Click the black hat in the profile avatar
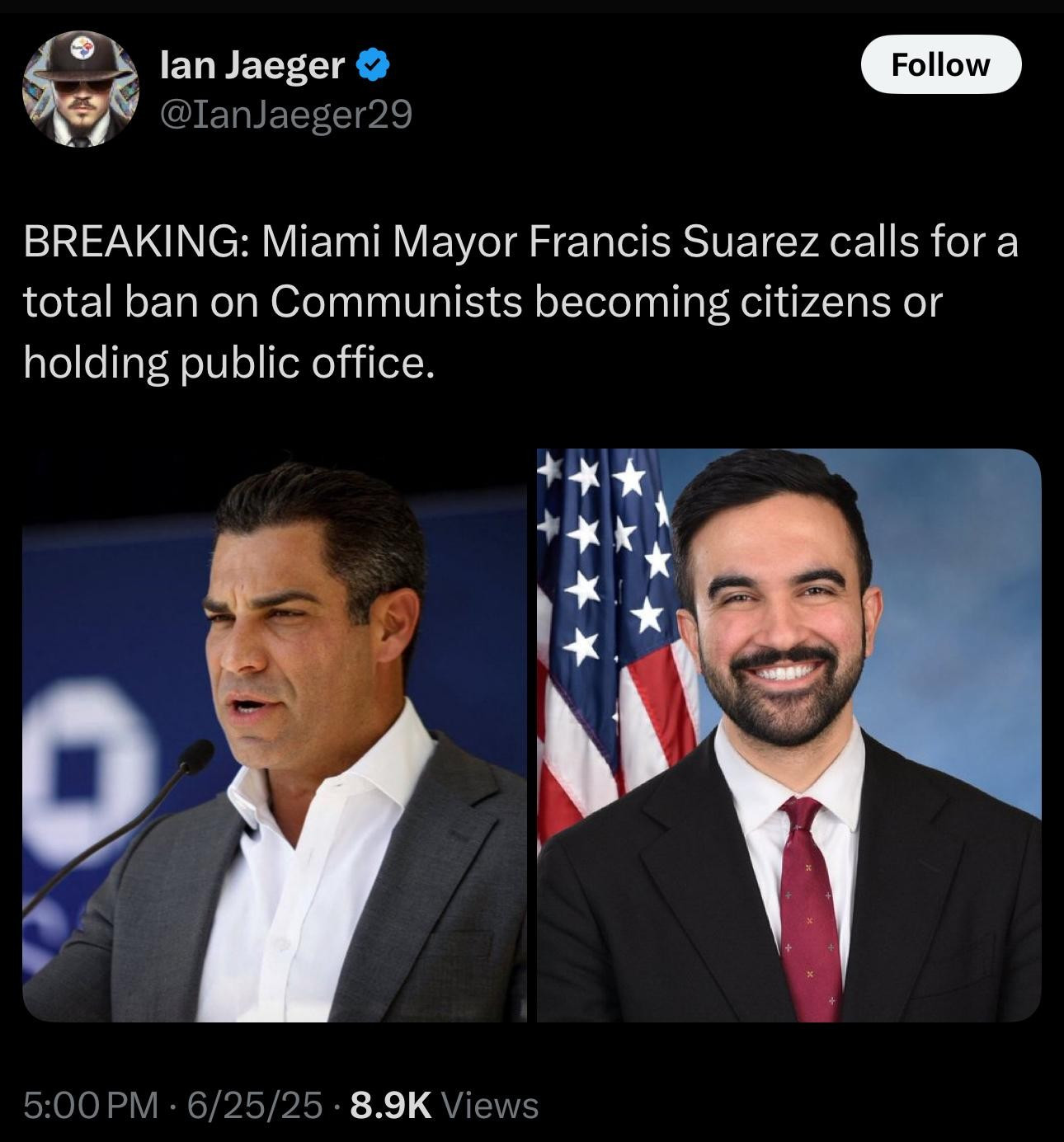The image size is (1064, 1142). point(82,58)
